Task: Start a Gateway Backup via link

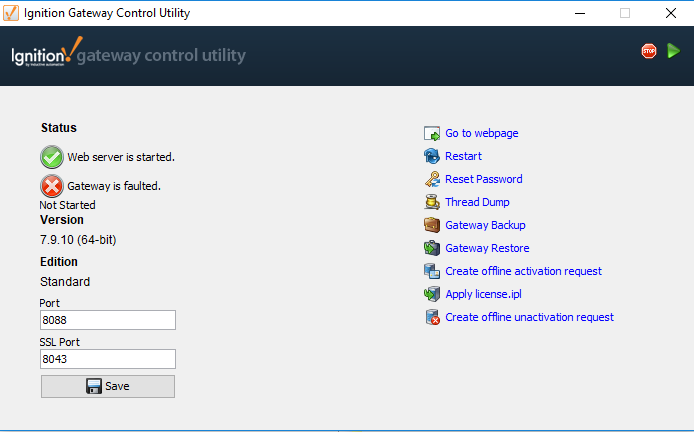Action: 485,225
